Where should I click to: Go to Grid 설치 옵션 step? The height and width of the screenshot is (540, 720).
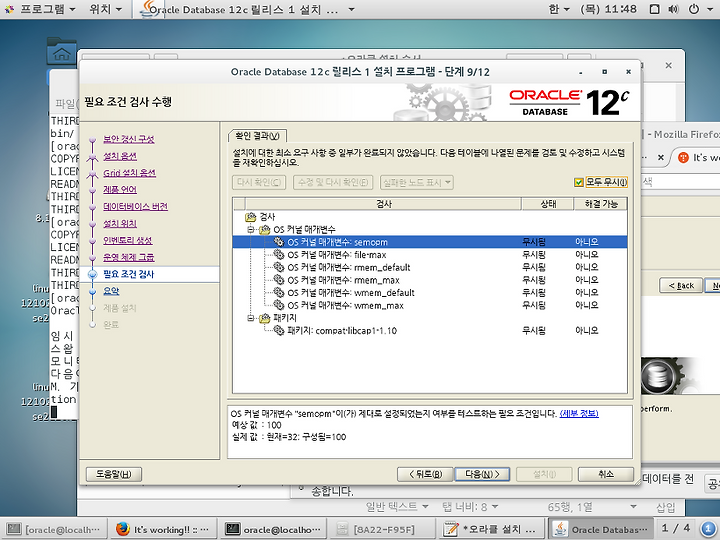[129, 173]
